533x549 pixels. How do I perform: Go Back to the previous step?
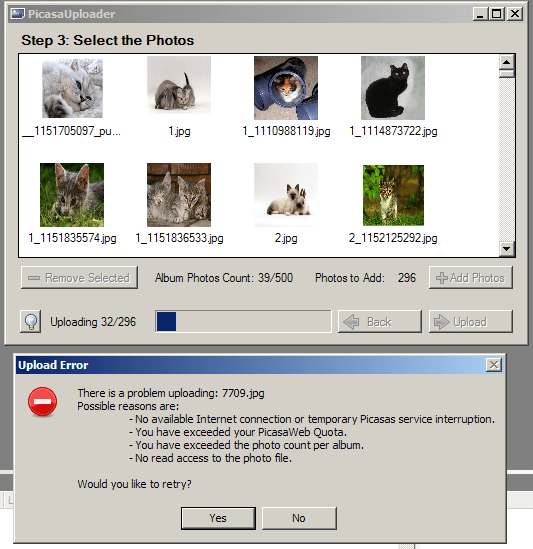(x=380, y=321)
